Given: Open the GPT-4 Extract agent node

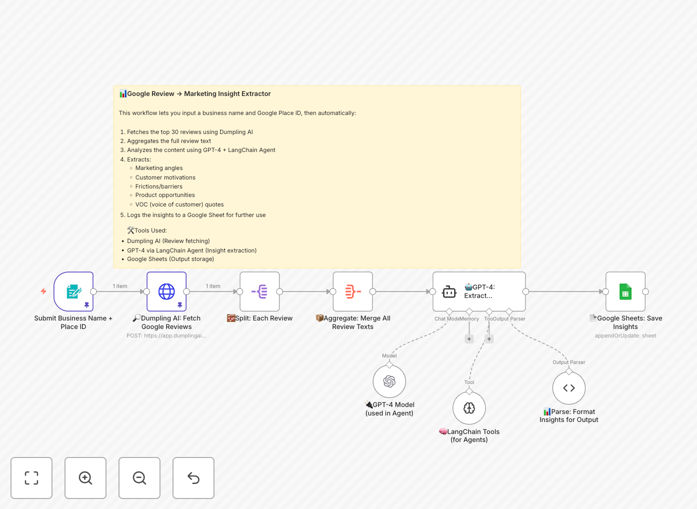Looking at the screenshot, I should [479, 292].
